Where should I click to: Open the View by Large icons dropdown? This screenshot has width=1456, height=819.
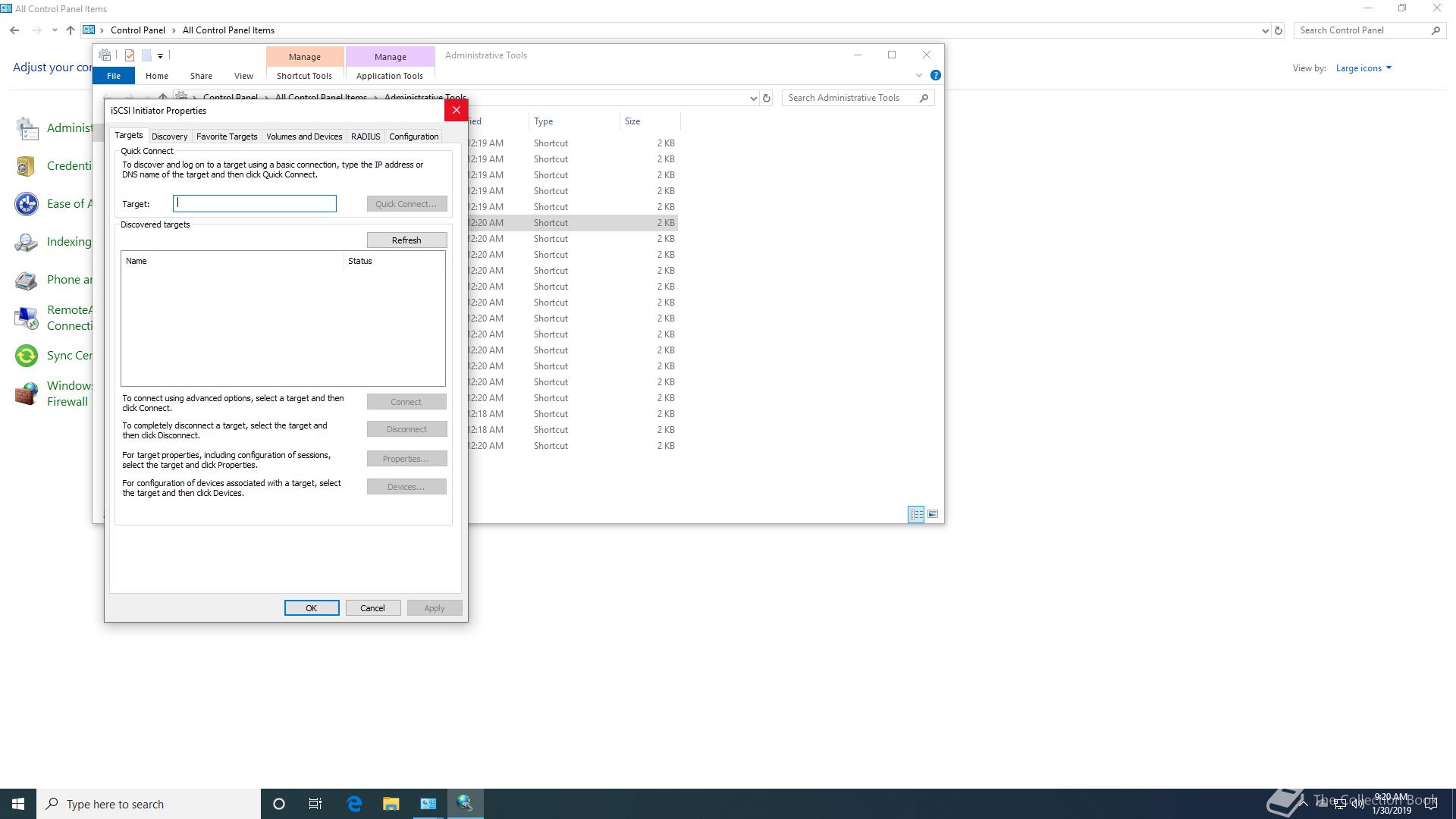(x=1363, y=68)
